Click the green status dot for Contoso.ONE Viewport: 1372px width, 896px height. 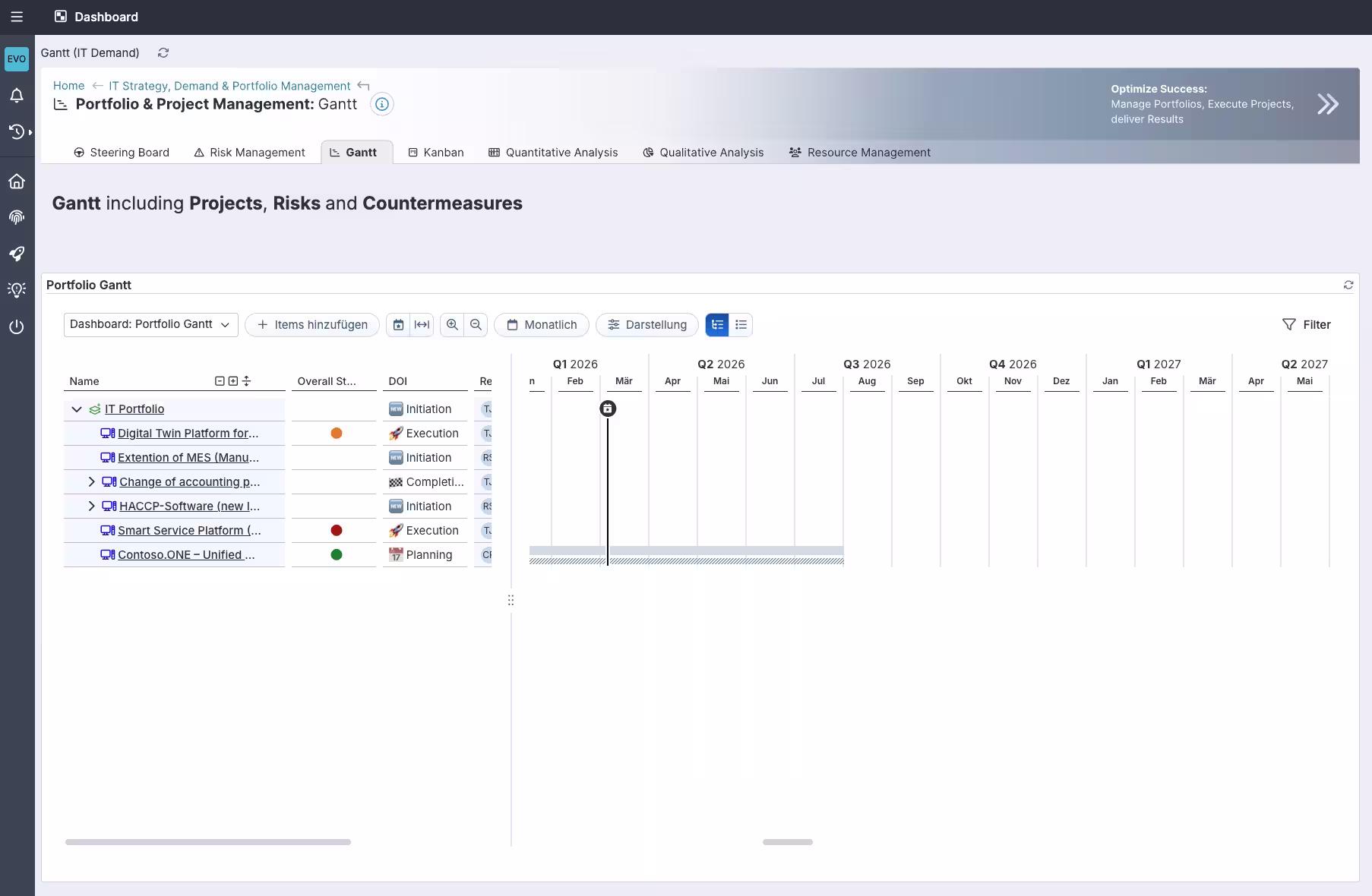pos(335,554)
